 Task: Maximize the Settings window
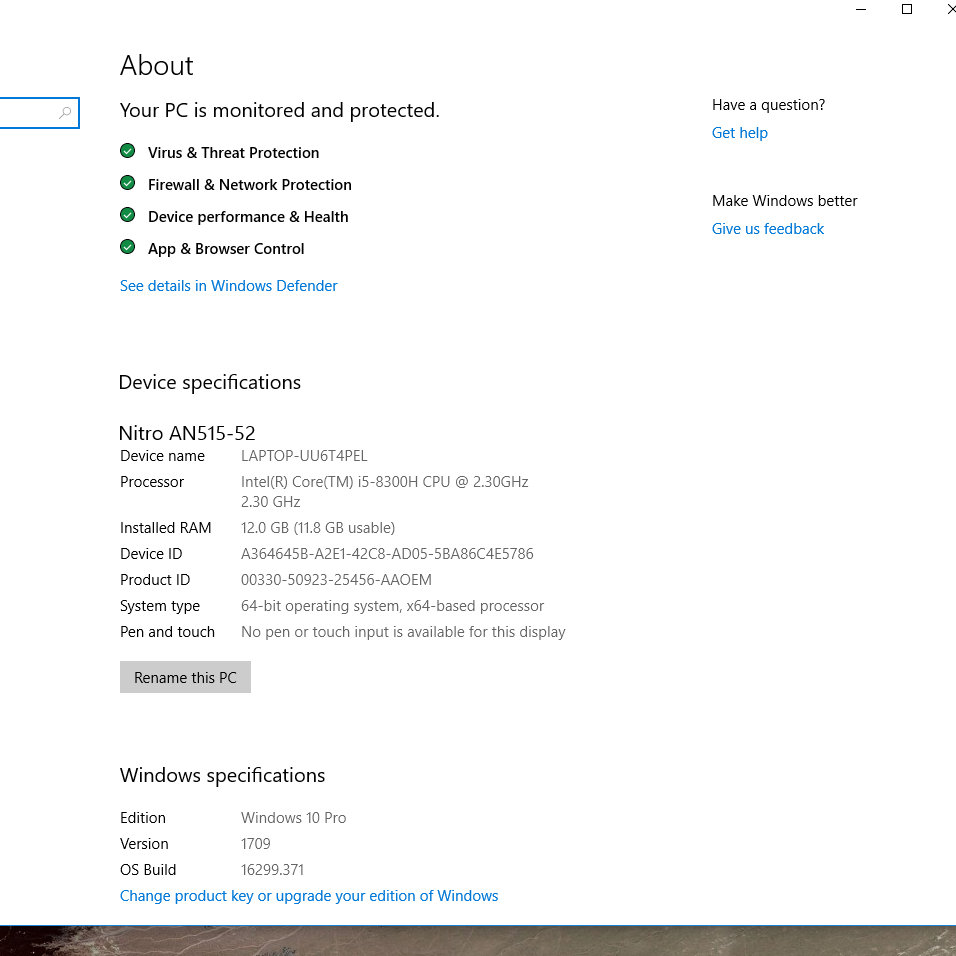pyautogui.click(x=907, y=9)
